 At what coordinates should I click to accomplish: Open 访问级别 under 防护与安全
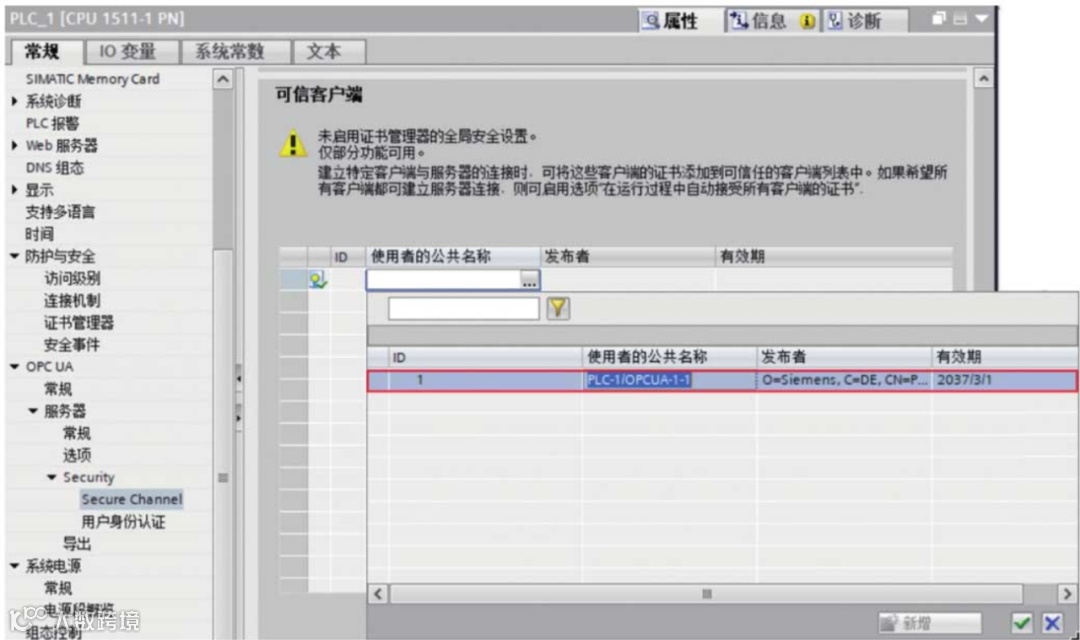(72, 278)
